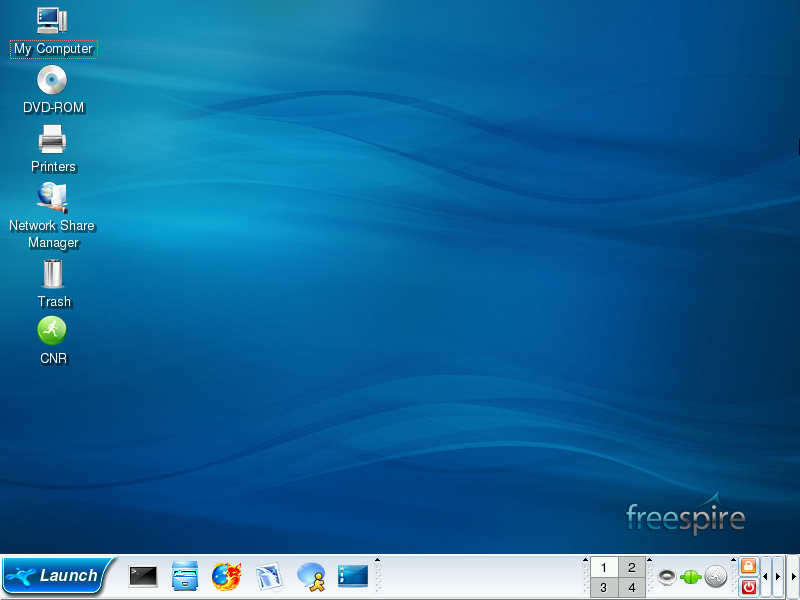Click the red power logout button
800x600 pixels.
748,587
